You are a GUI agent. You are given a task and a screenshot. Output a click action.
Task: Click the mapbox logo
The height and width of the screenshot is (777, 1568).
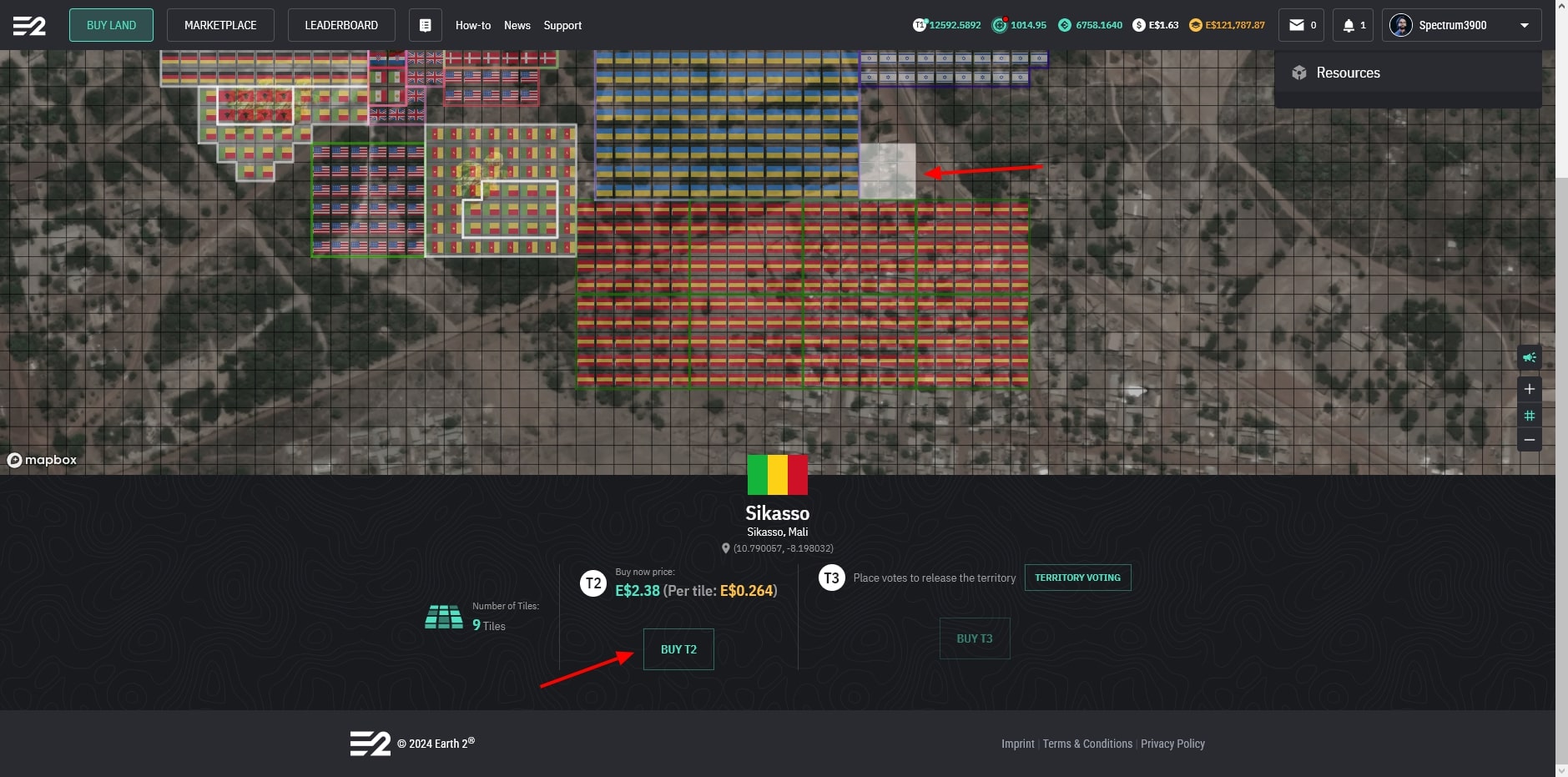tap(42, 460)
